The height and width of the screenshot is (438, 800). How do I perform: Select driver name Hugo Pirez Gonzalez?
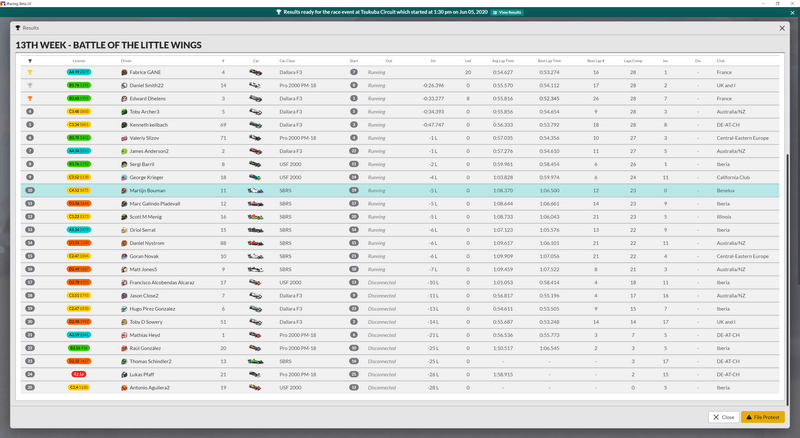tap(152, 309)
